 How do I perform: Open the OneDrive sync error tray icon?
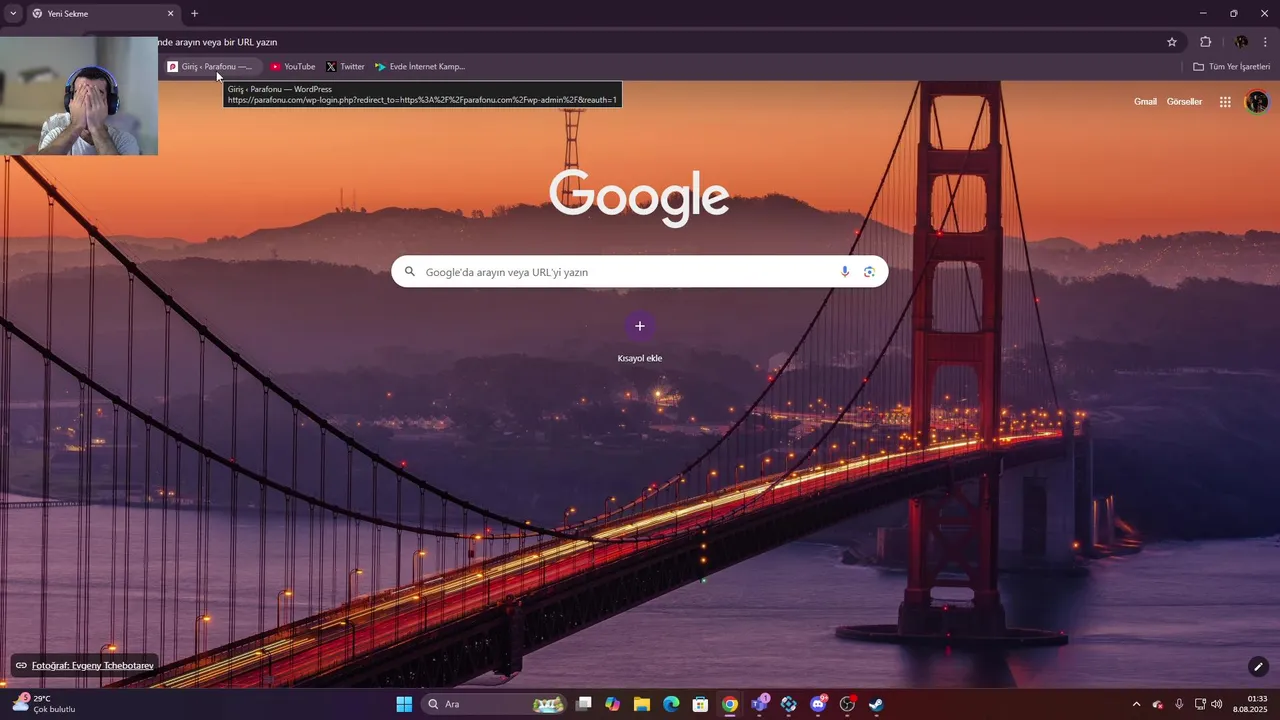pyautogui.click(x=1158, y=704)
